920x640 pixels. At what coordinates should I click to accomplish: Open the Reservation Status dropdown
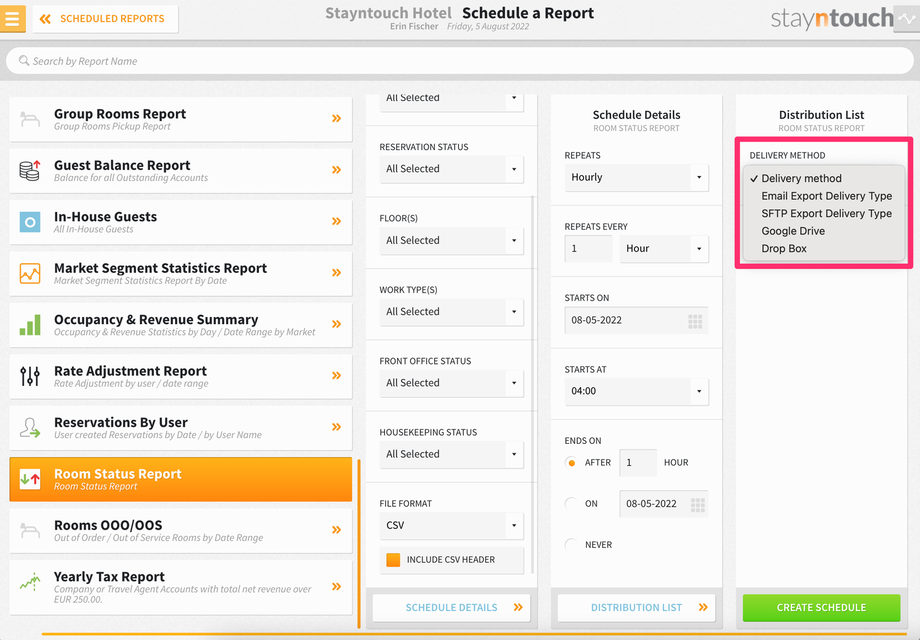(x=451, y=169)
